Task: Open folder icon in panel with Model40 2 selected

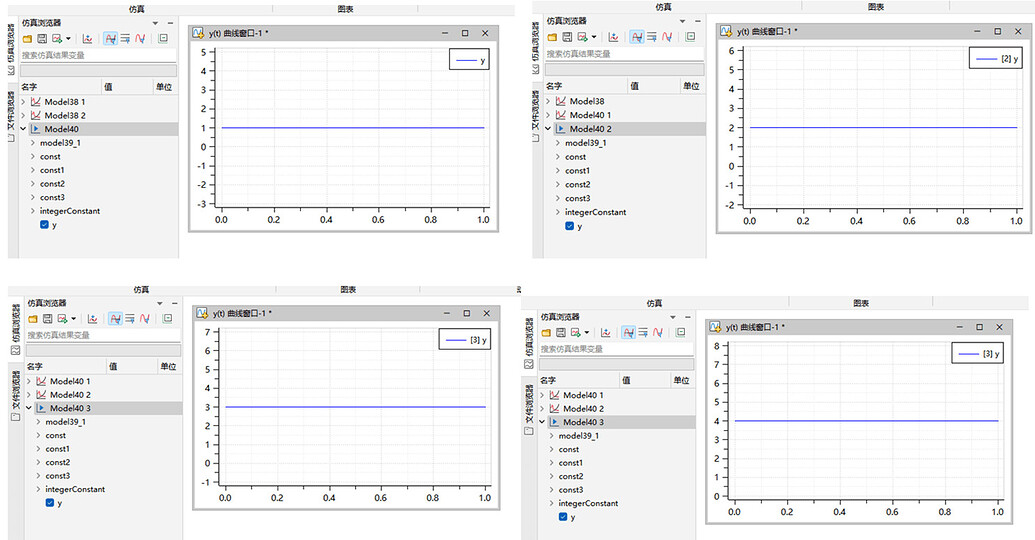Action: pyautogui.click(x=552, y=37)
